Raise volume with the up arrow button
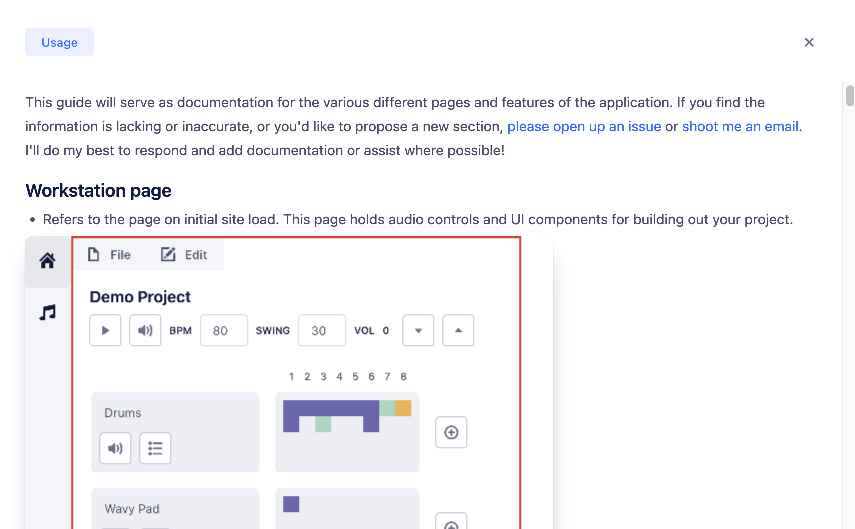Viewport: 855px width, 529px height. click(458, 330)
